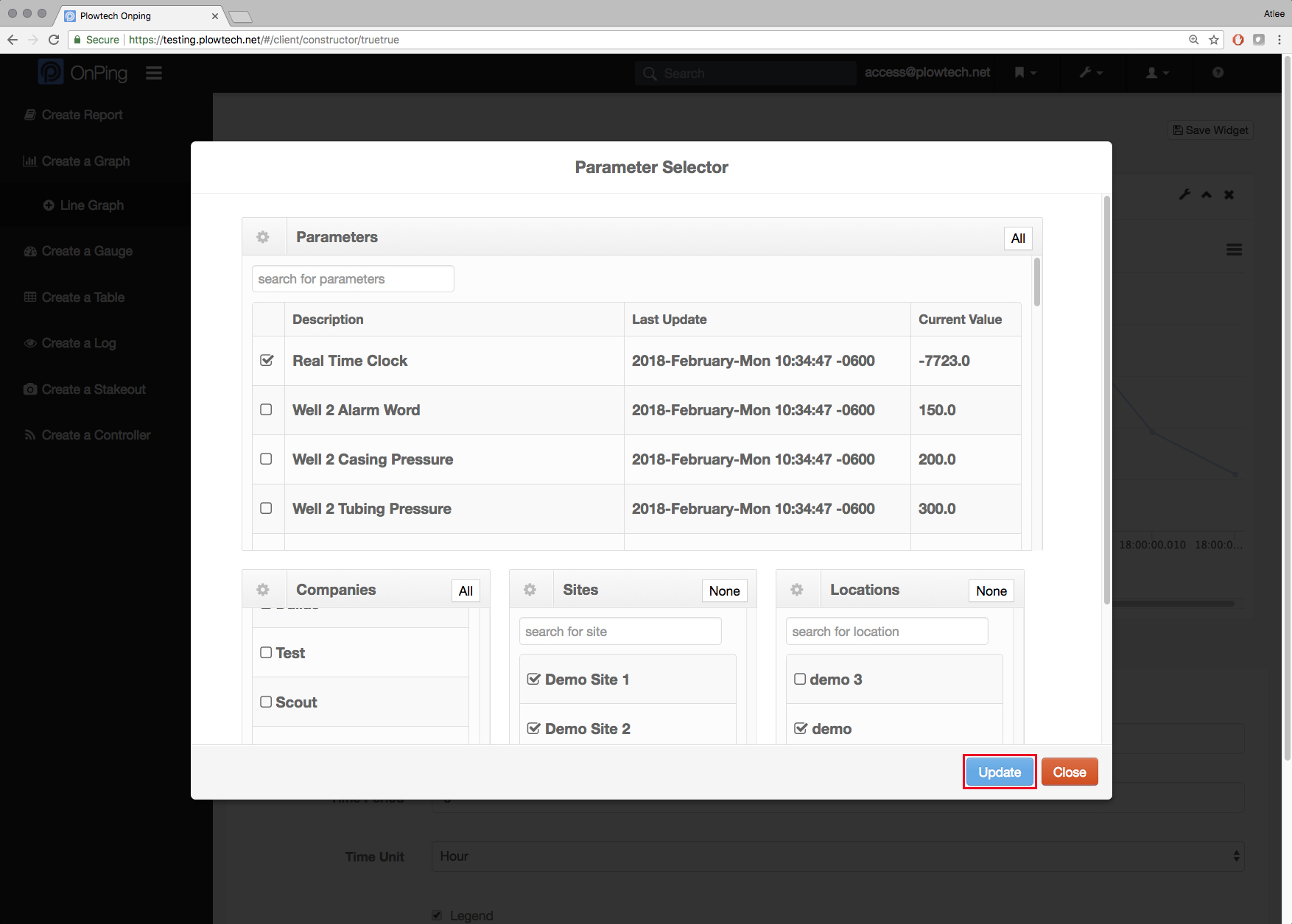Uncheck Demo Site 2 checkbox
Image resolution: width=1292 pixels, height=924 pixels.
(x=534, y=729)
